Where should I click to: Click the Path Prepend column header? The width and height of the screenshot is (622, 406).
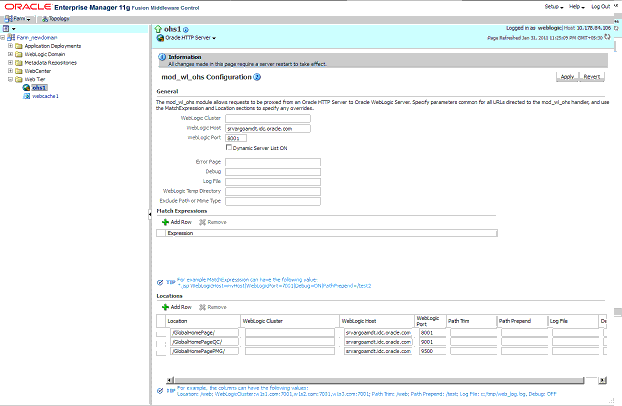522,321
